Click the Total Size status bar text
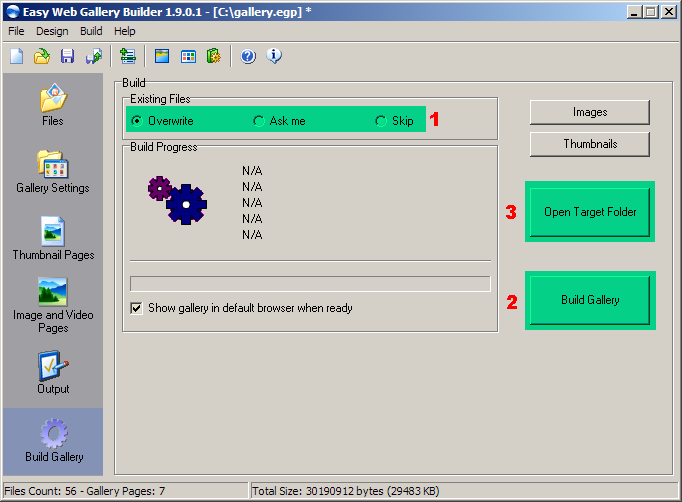The image size is (682, 502). coord(345,491)
